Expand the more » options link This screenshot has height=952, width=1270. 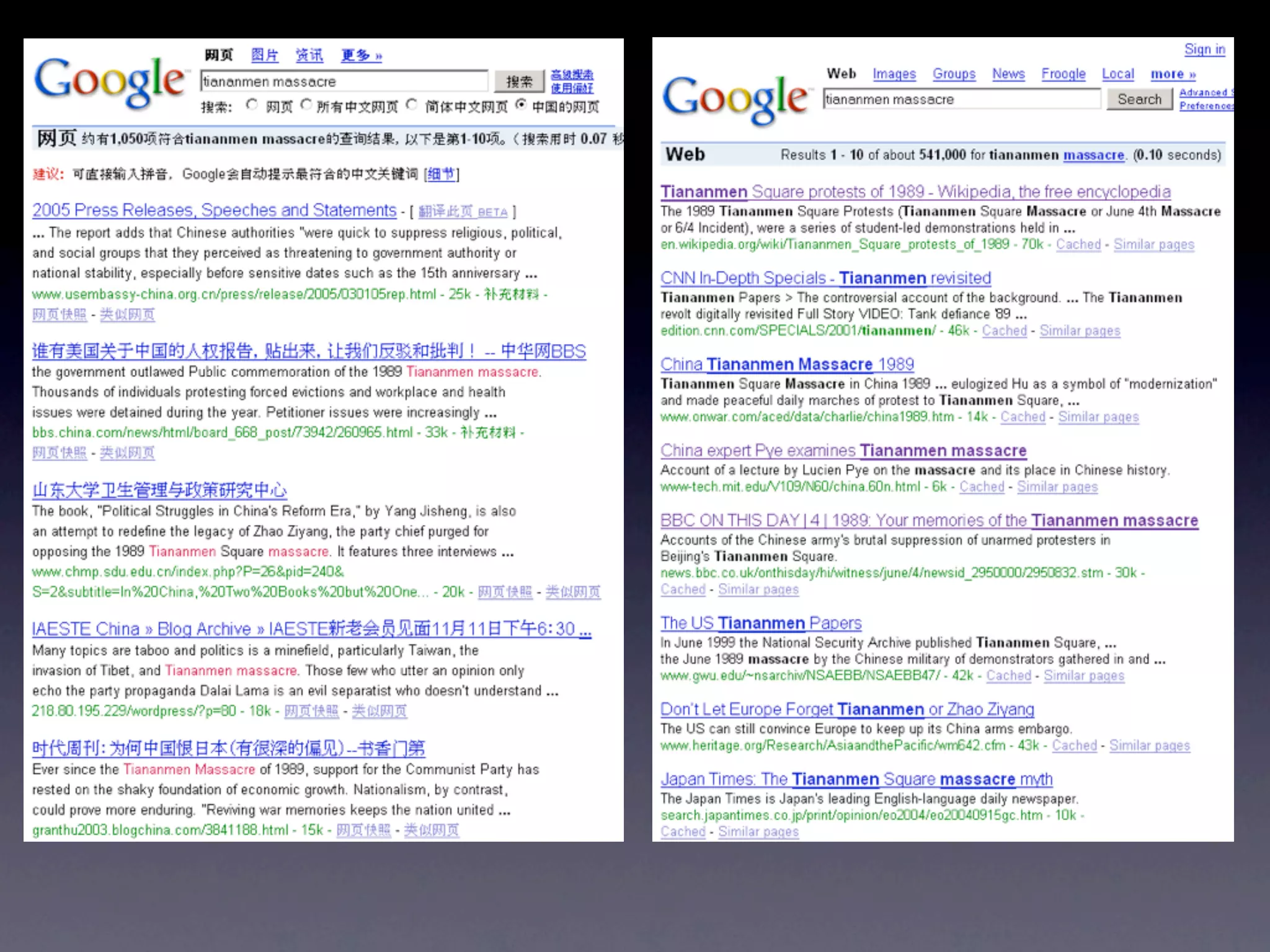pyautogui.click(x=1173, y=74)
